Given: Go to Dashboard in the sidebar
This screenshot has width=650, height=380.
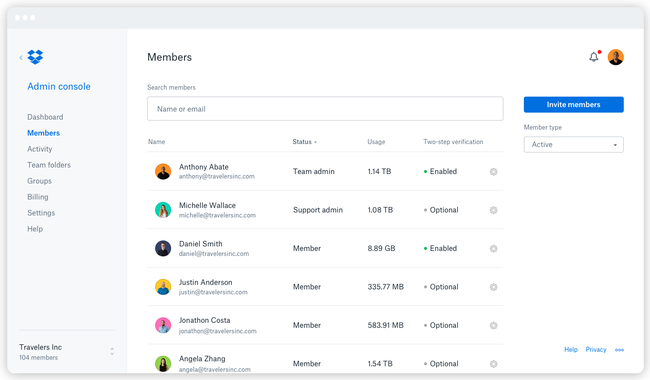Looking at the screenshot, I should point(45,117).
